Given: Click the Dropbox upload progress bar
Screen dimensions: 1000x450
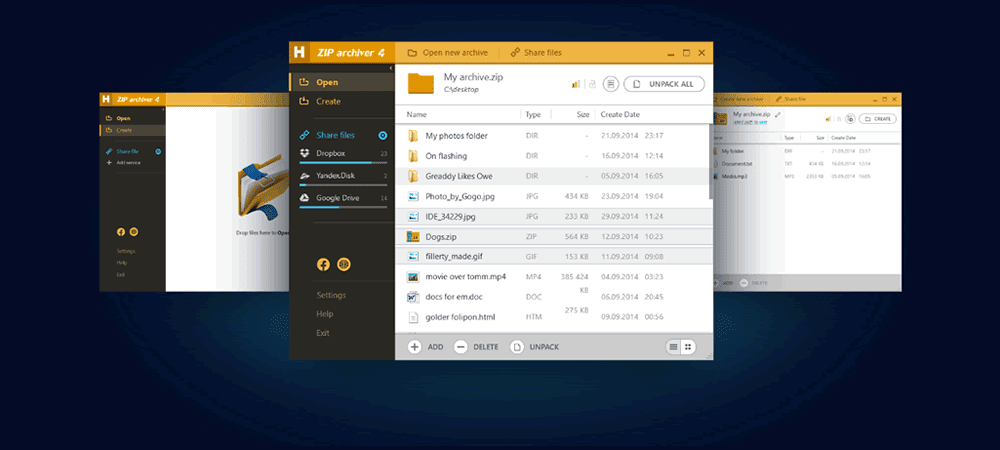Looking at the screenshot, I should point(343,163).
